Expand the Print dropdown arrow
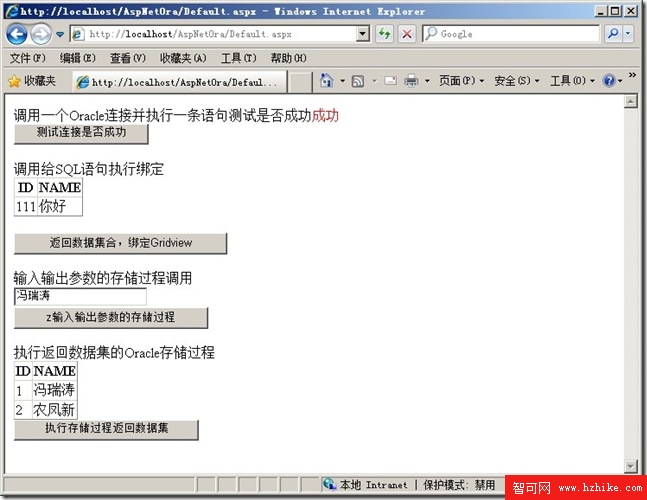Screen dimensions: 647x500 427,81
